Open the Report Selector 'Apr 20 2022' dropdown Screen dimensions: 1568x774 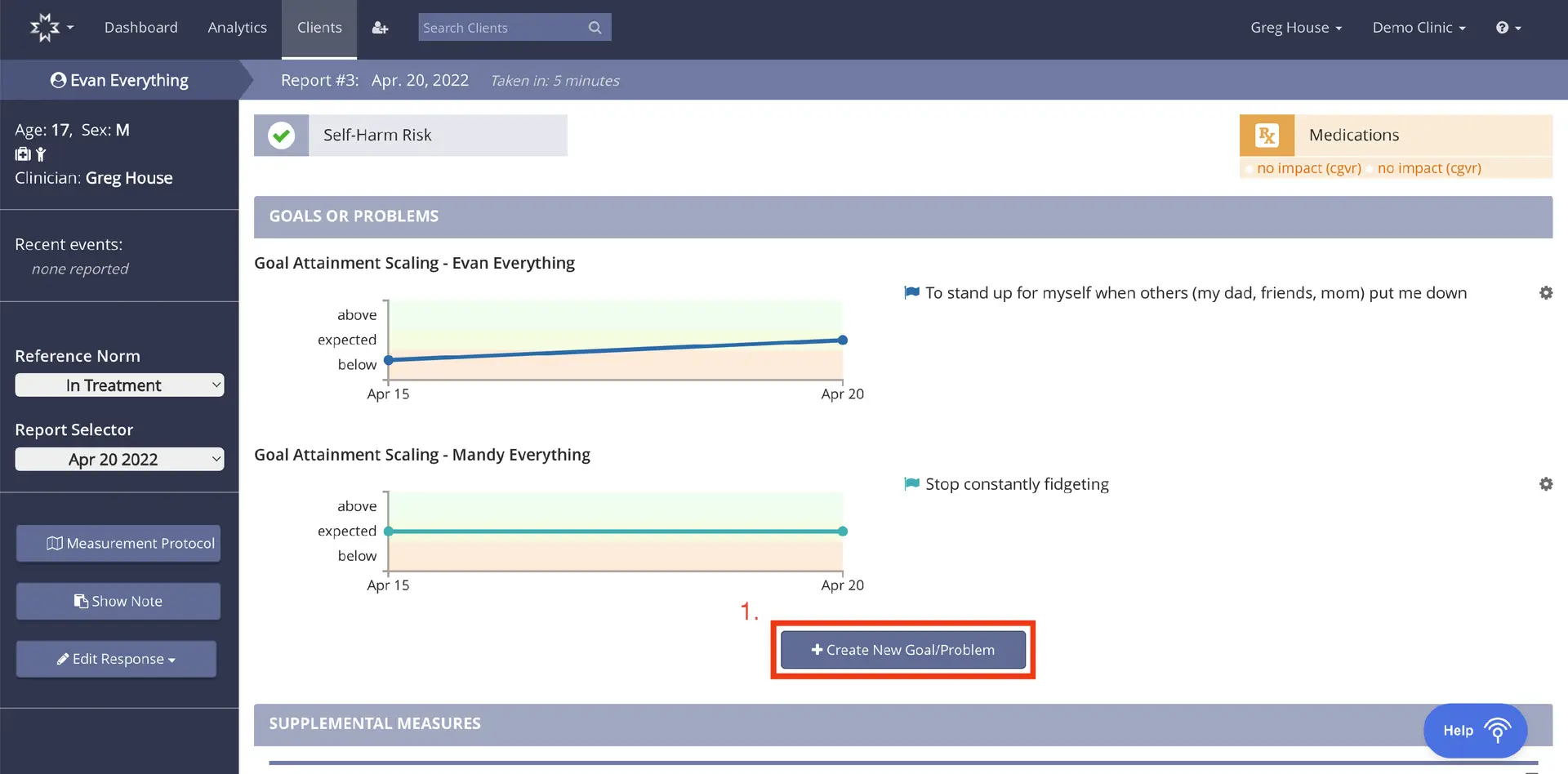tap(119, 459)
